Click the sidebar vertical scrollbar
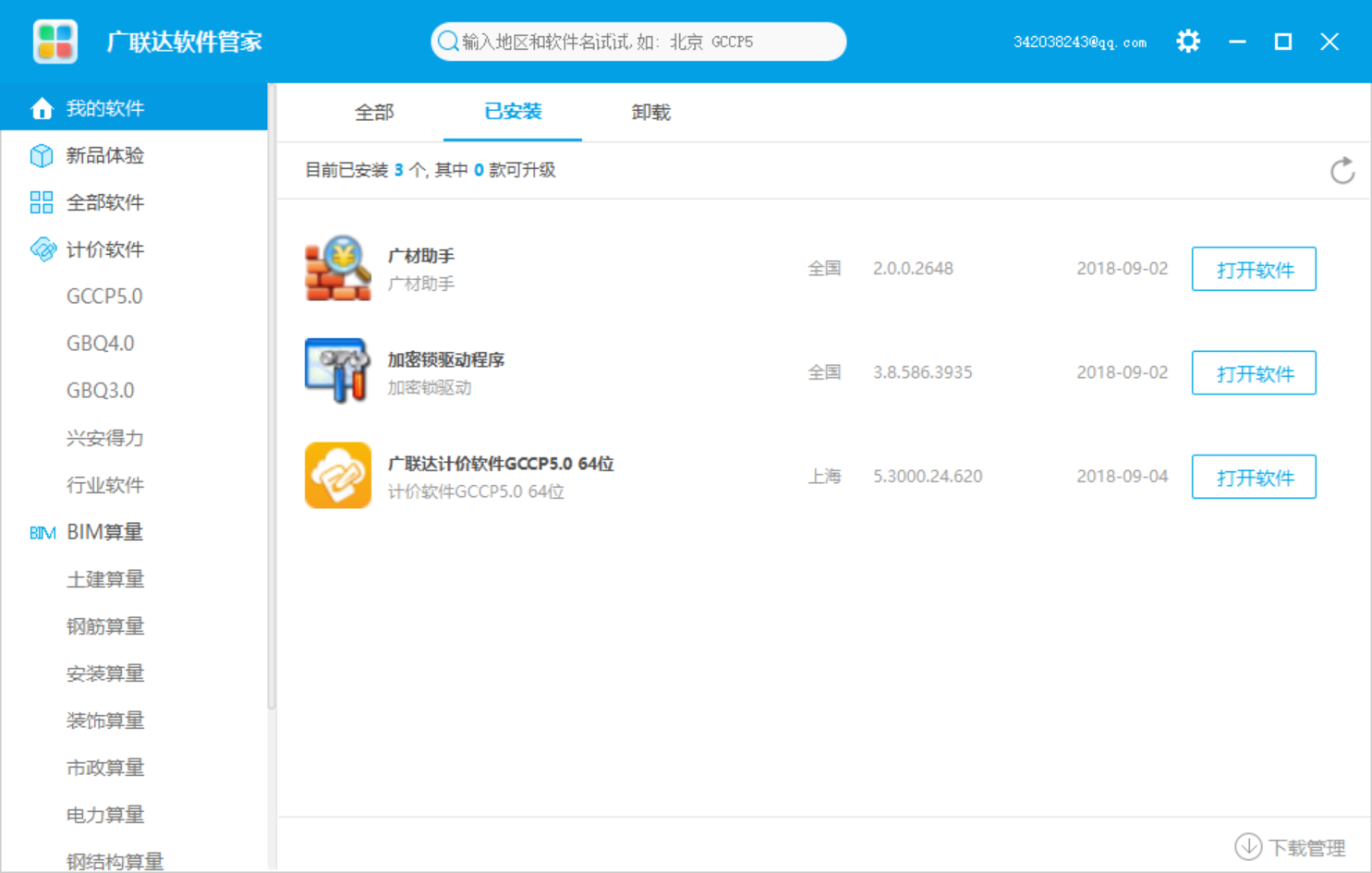Screen dimensions: 1372x873 (x=272, y=397)
